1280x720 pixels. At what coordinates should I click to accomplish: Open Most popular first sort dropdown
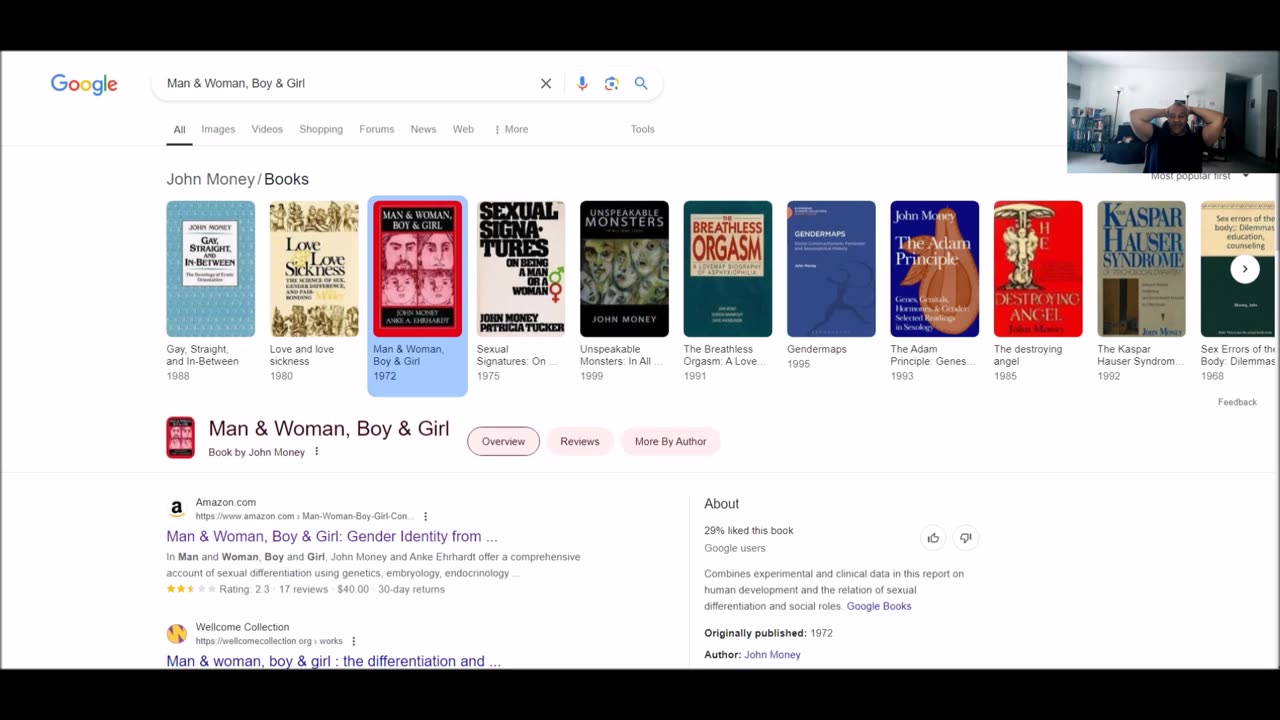(1200, 176)
